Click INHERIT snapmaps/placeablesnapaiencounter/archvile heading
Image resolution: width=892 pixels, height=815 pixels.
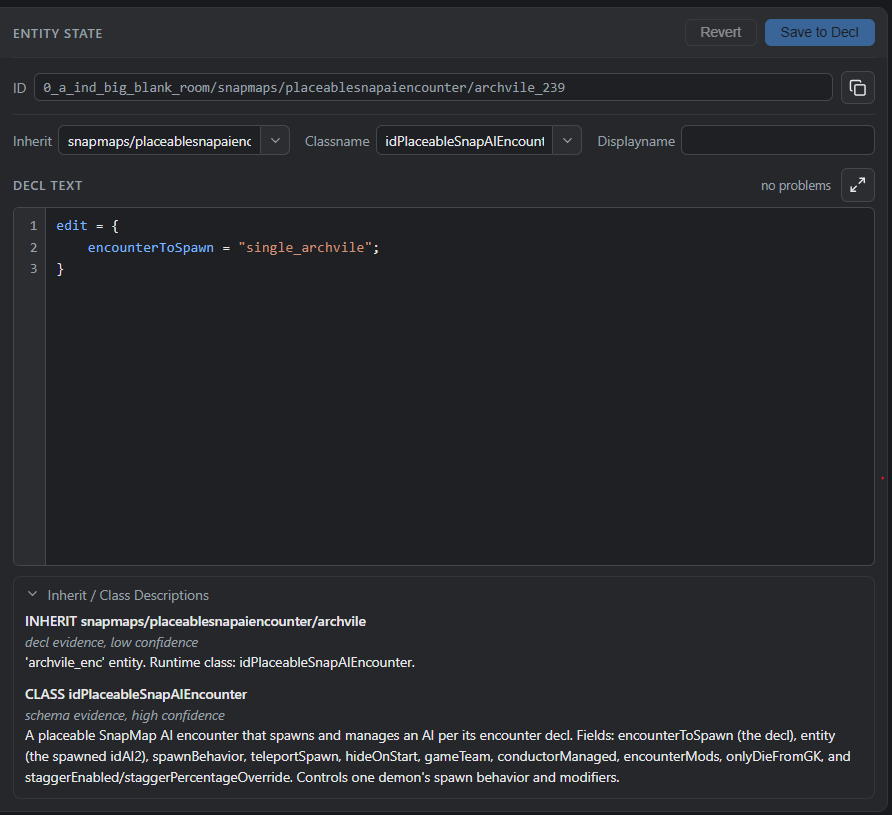[195, 621]
